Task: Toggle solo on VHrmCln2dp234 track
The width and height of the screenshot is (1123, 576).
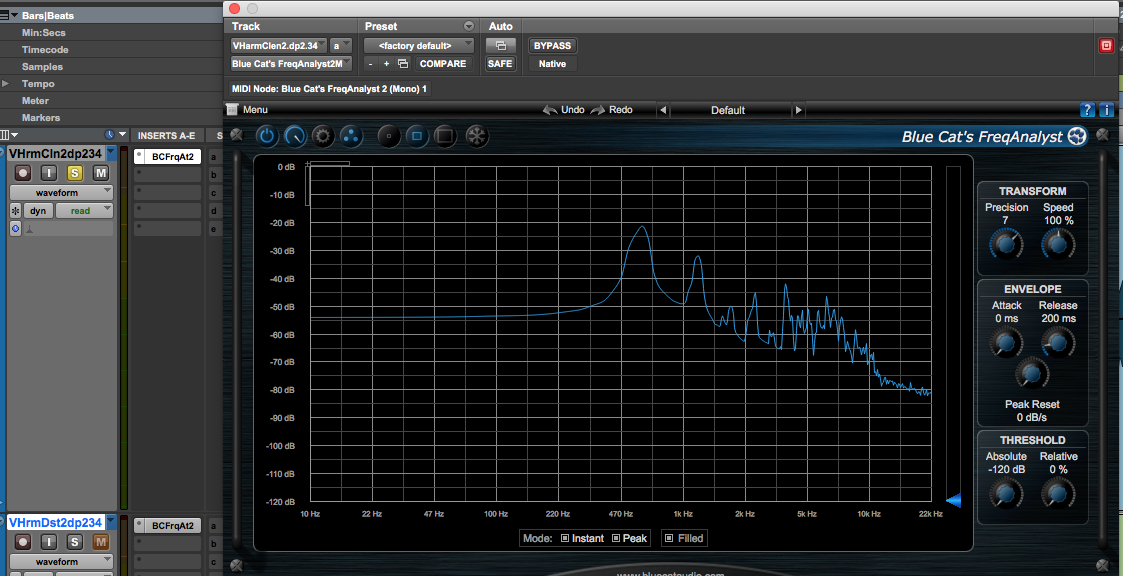Action: (x=74, y=173)
